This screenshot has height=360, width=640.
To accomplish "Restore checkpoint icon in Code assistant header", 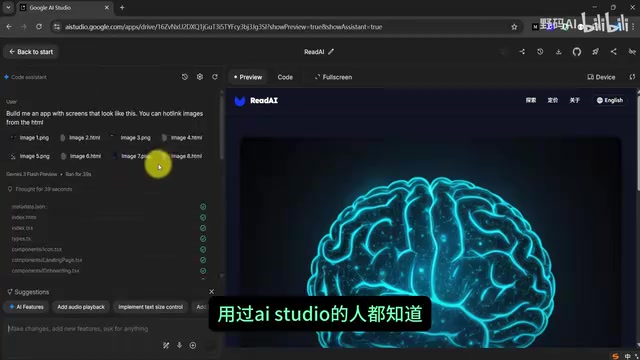I will (184, 77).
